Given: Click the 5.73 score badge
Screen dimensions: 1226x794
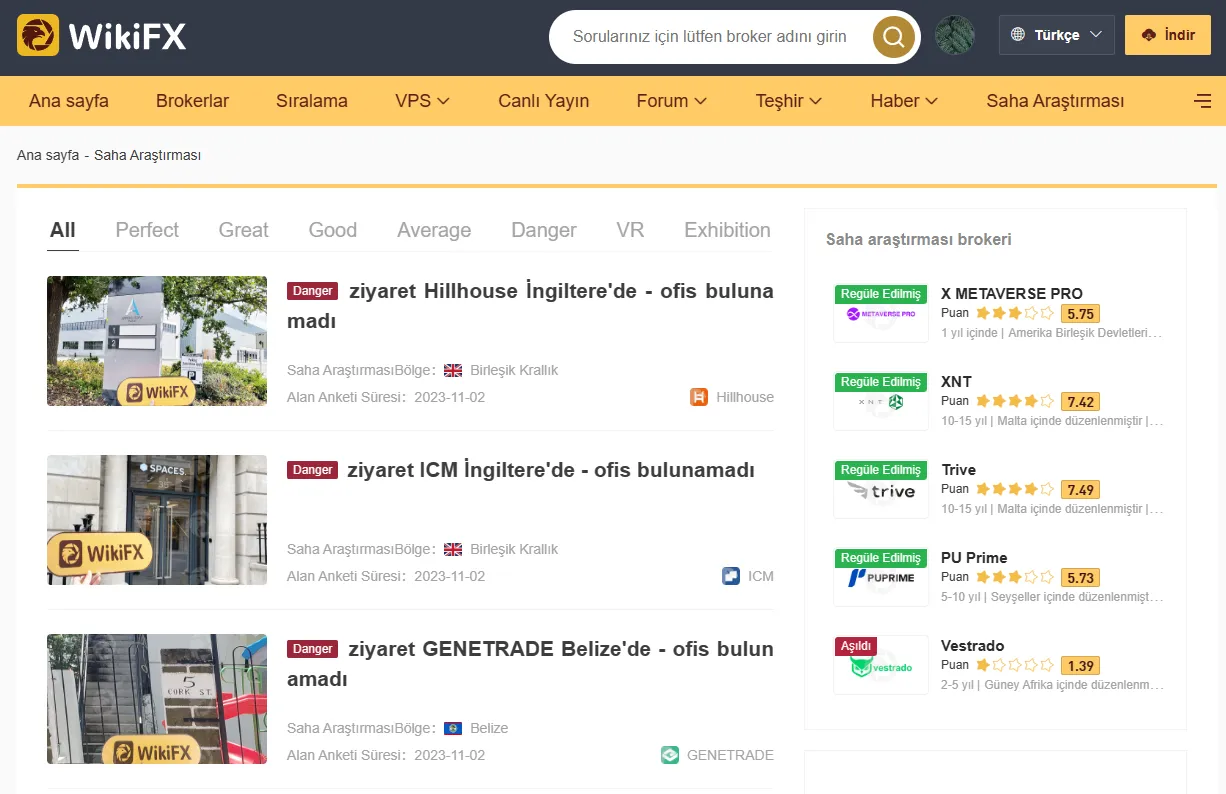Looking at the screenshot, I should pos(1080,577).
